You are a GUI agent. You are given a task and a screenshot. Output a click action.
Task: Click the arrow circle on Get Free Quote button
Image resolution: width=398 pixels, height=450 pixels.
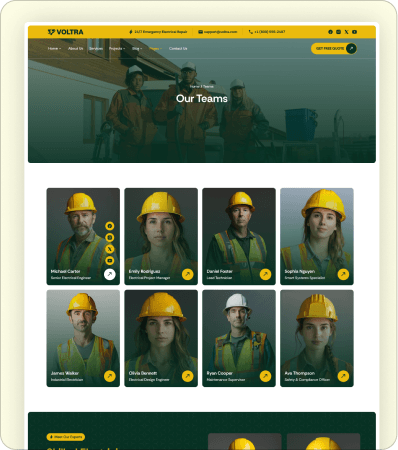tap(351, 48)
